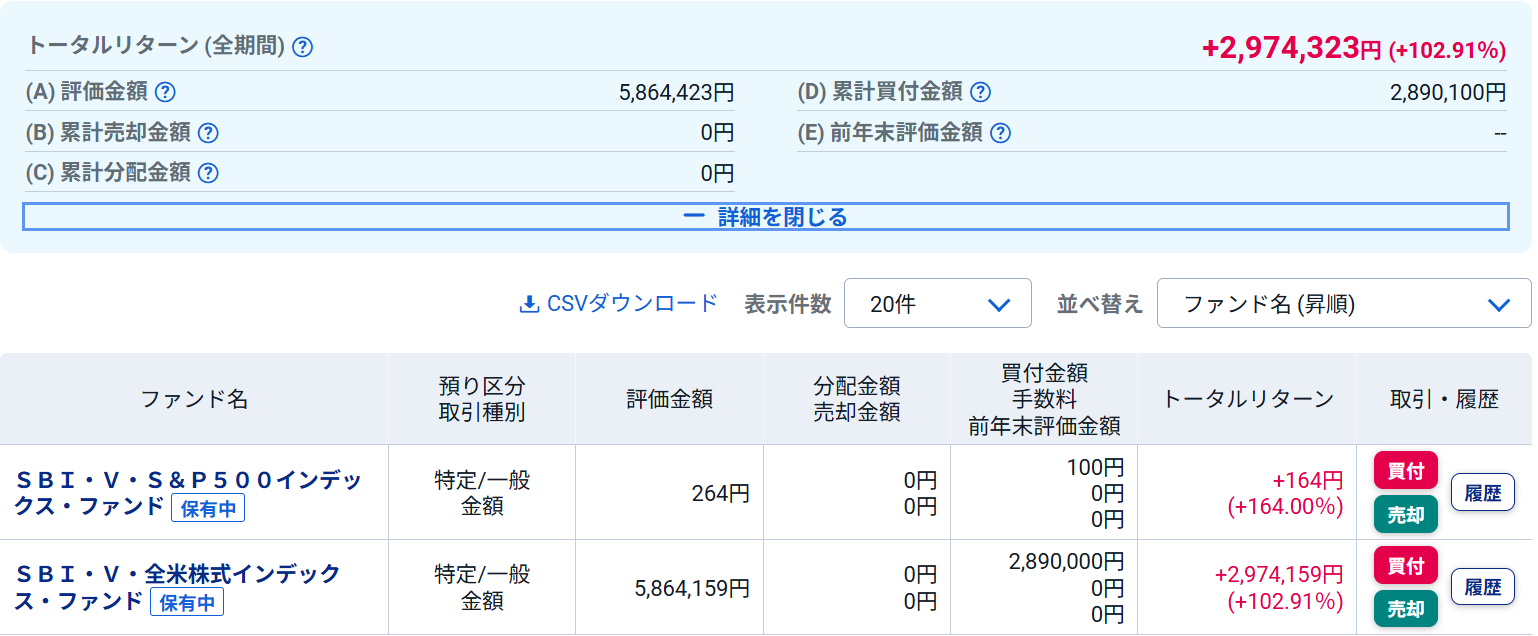Click the トータルリターン column header

point(1247,399)
